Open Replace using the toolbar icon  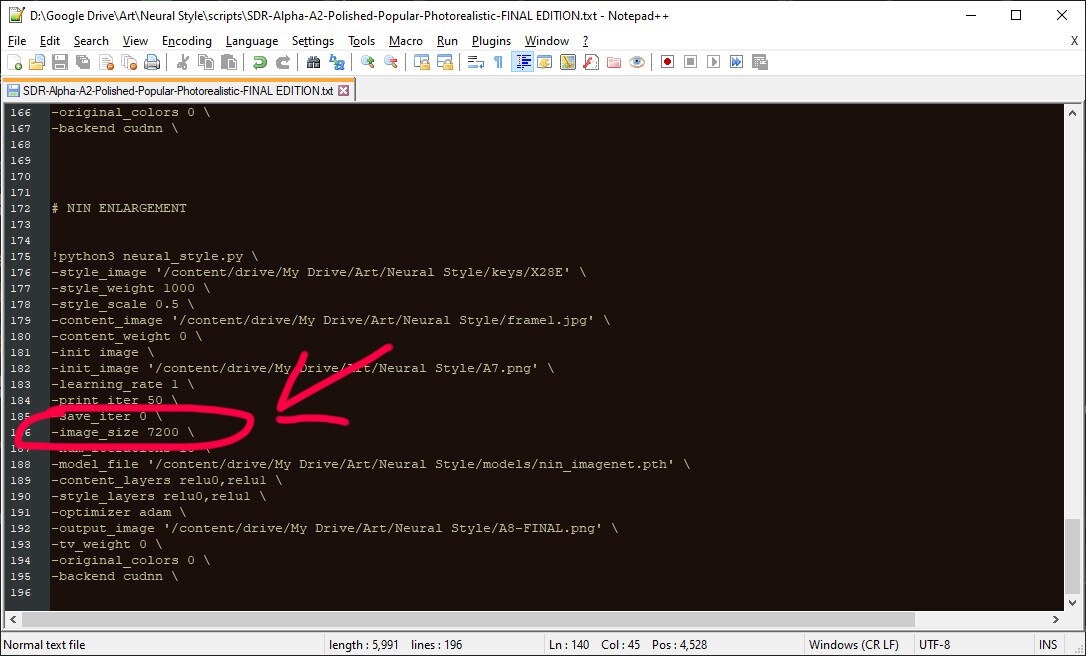[337, 62]
